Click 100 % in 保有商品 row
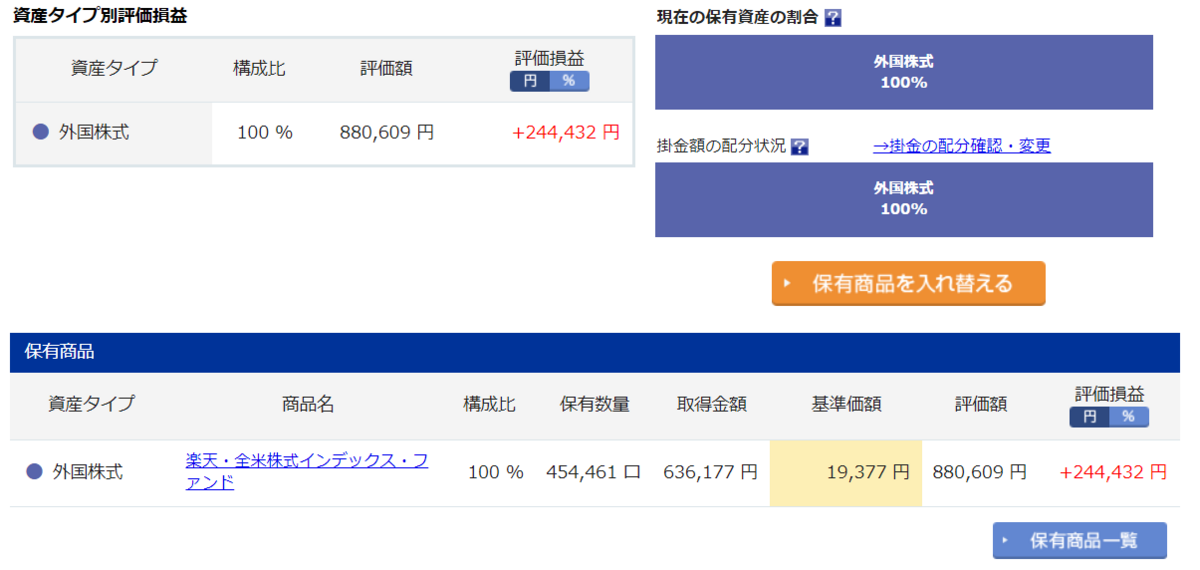1200x570 pixels. [496, 472]
